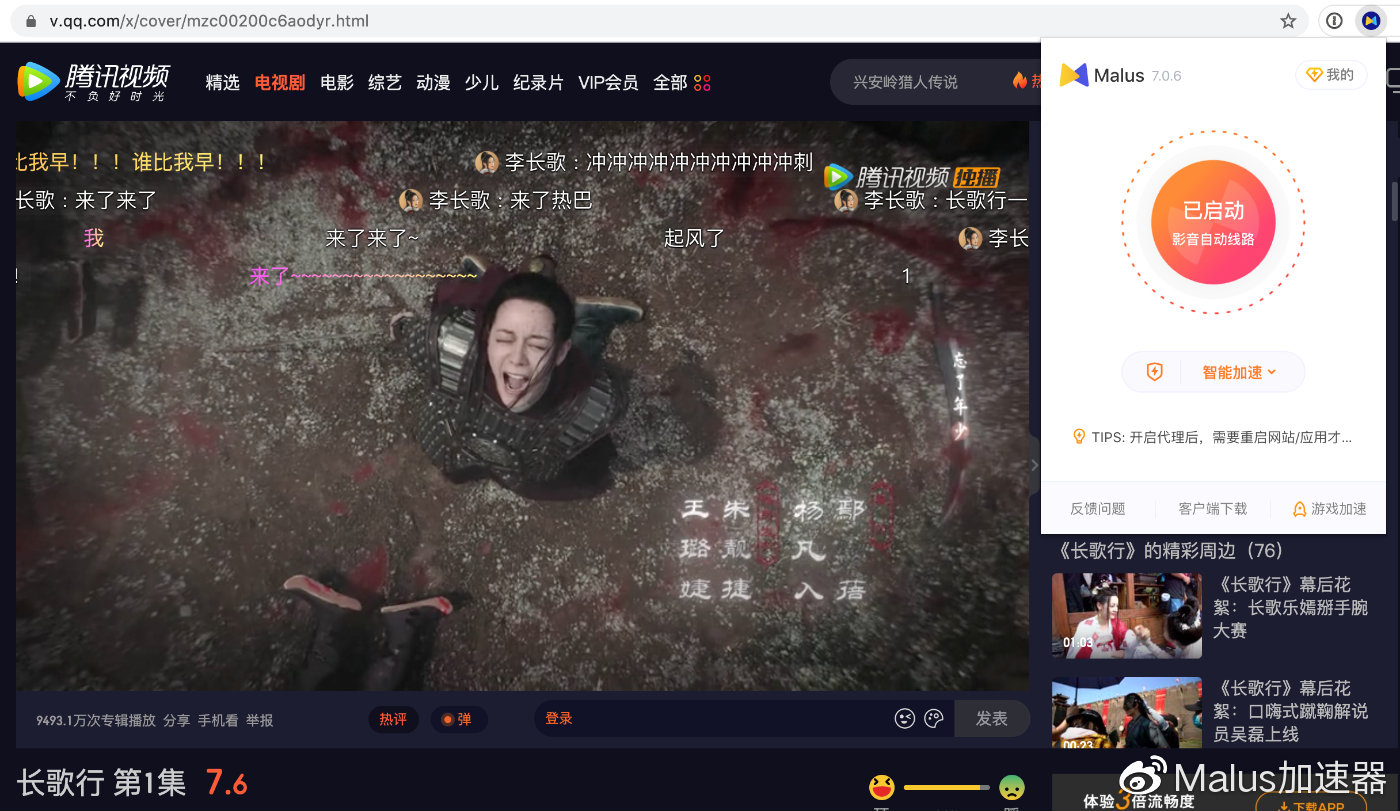Image resolution: width=1400 pixels, height=811 pixels.
Task: Click 客户端下载 link in Malus popup
Action: [x=1213, y=508]
